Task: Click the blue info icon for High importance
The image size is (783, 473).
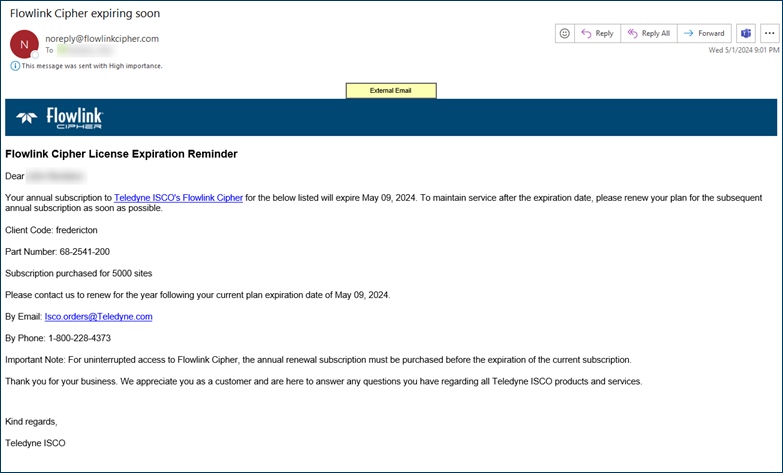Action: (15, 66)
